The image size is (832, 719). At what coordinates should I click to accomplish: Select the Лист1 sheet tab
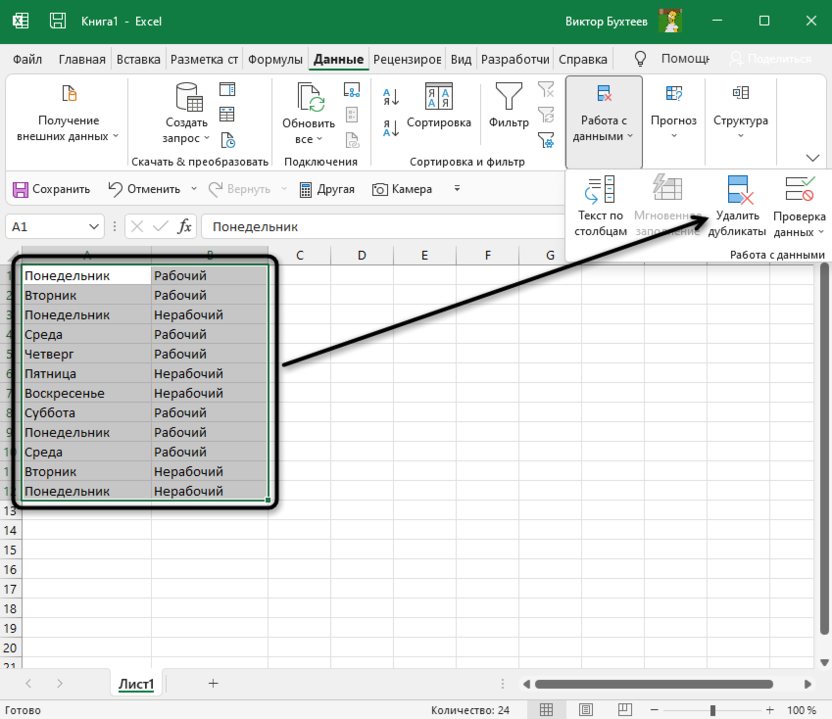point(136,683)
